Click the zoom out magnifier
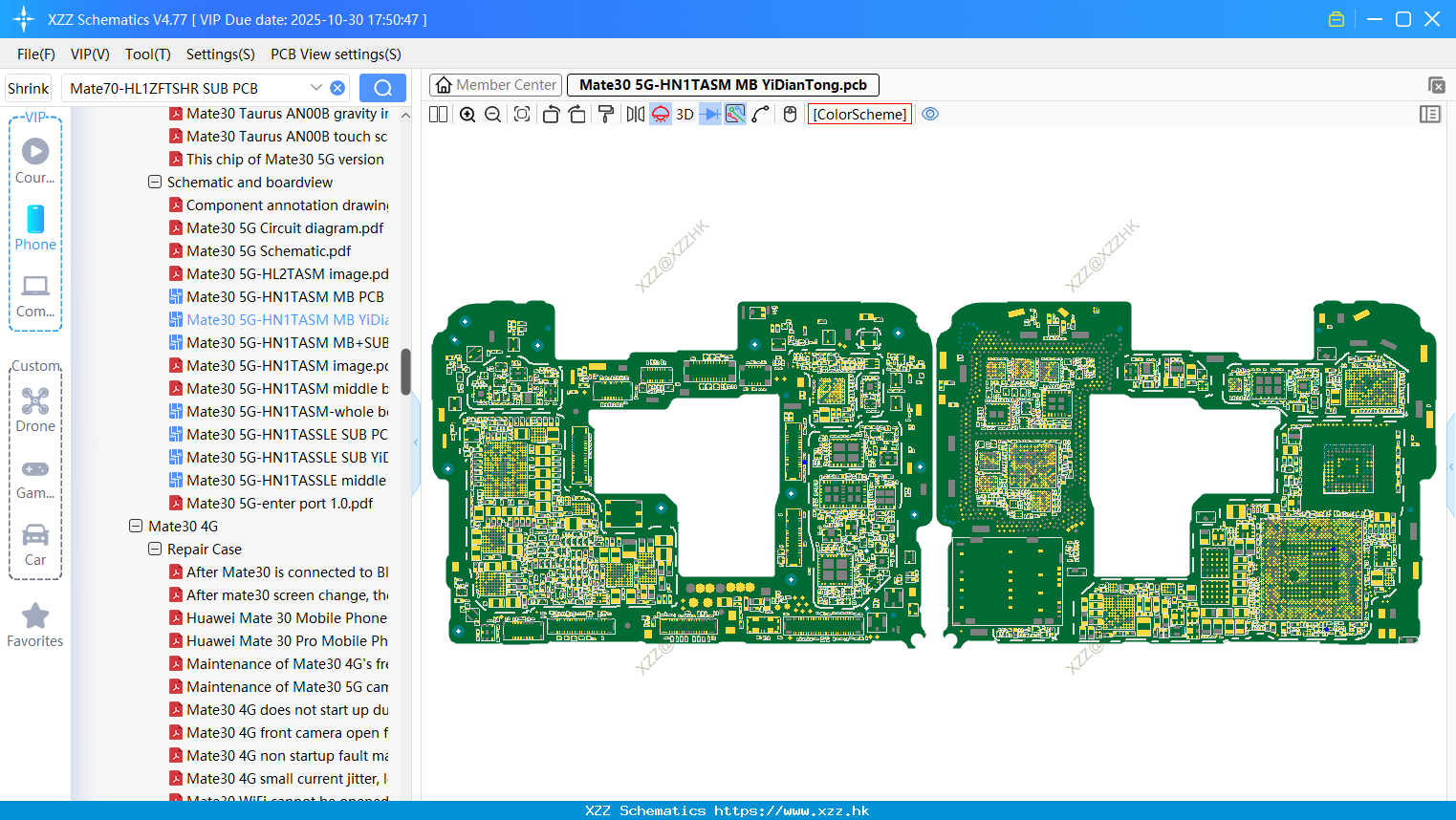This screenshot has height=820, width=1456. pos(492,114)
